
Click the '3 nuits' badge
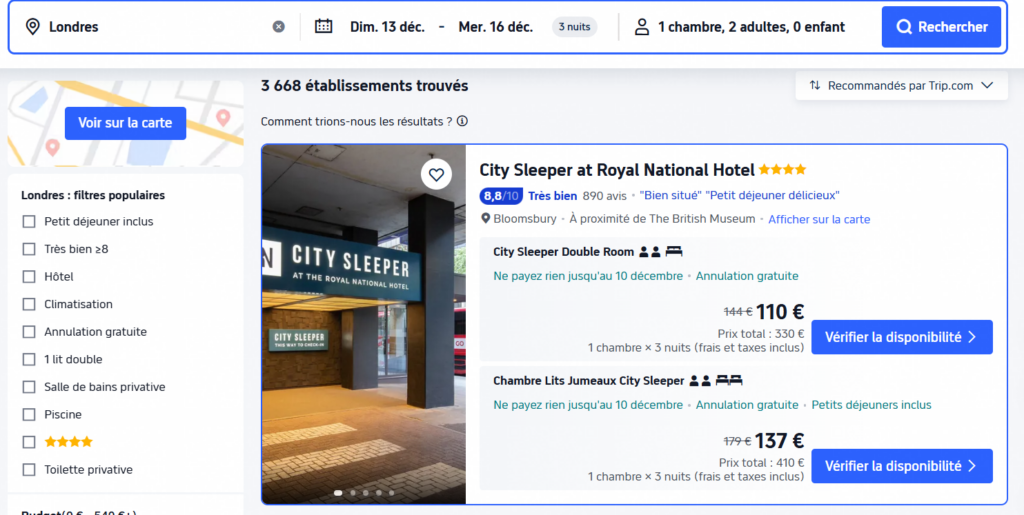point(575,27)
